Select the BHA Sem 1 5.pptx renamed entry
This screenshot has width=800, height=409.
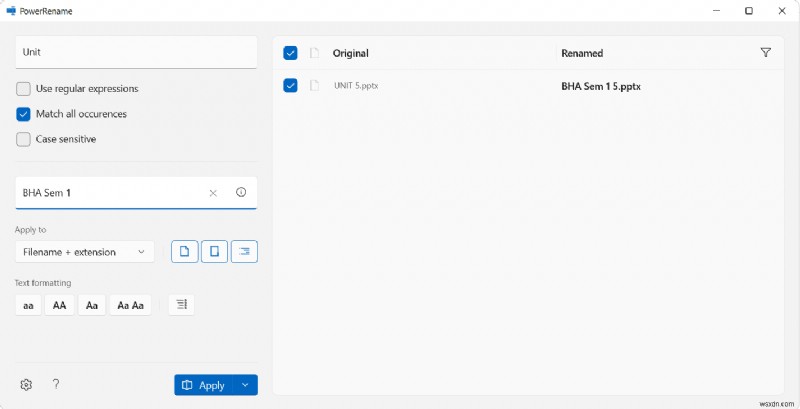pyautogui.click(x=601, y=86)
